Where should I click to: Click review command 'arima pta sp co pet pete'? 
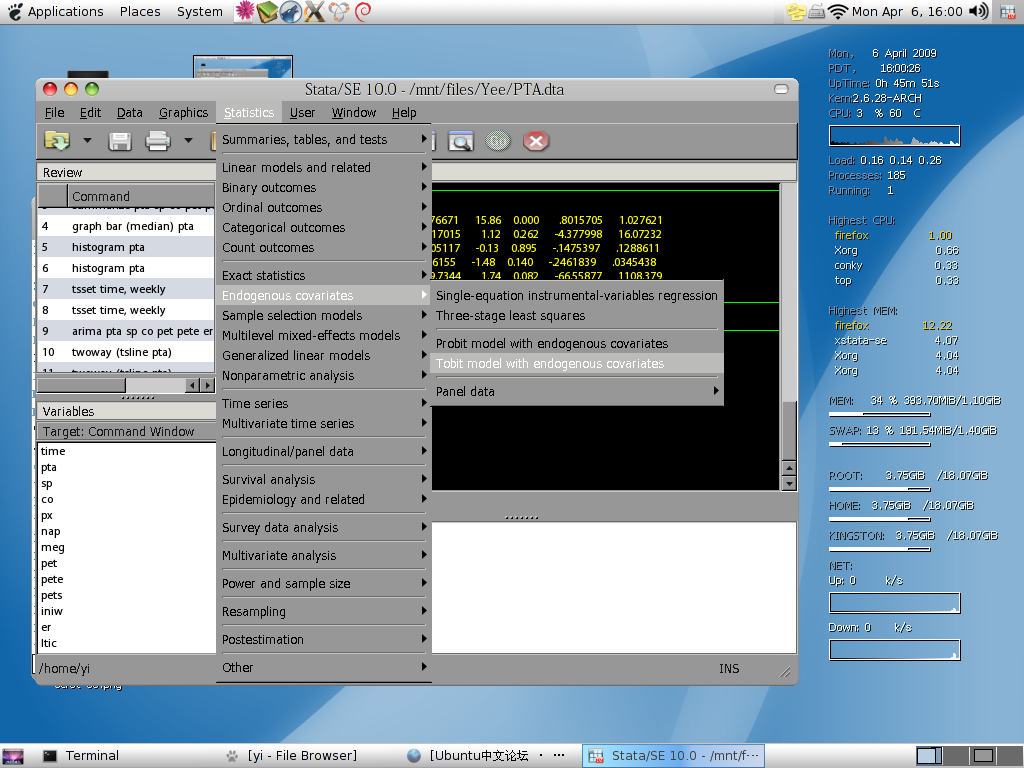(126, 331)
